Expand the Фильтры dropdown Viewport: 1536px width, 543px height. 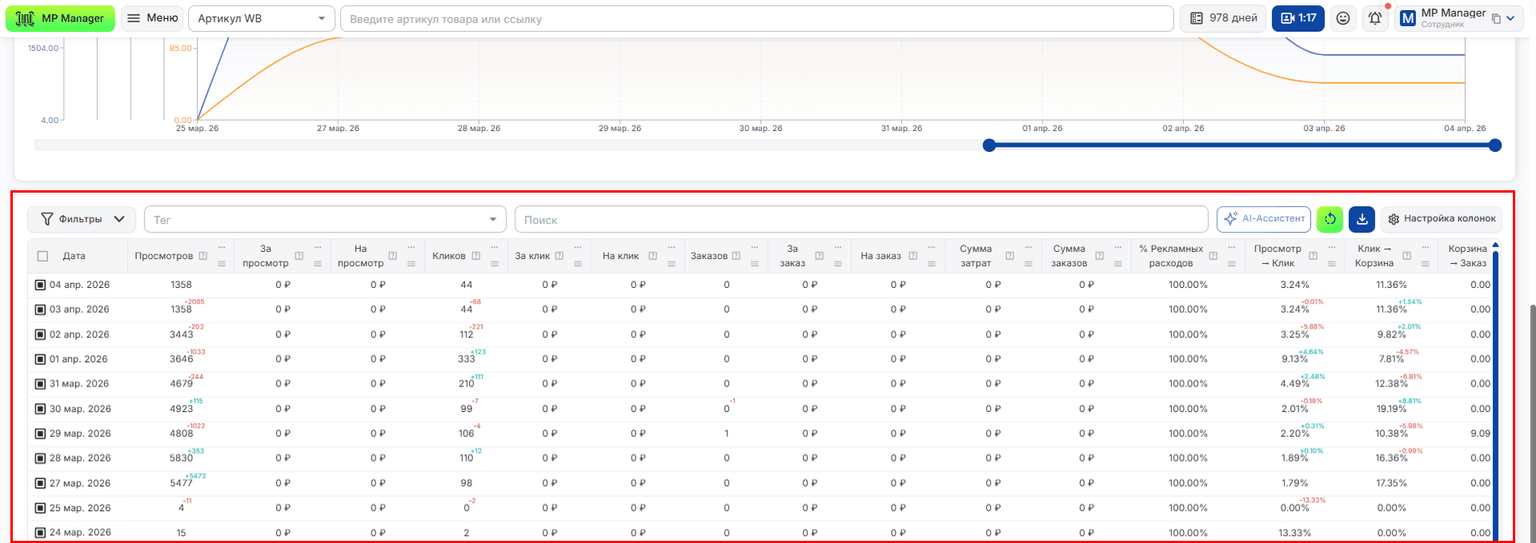click(82, 219)
